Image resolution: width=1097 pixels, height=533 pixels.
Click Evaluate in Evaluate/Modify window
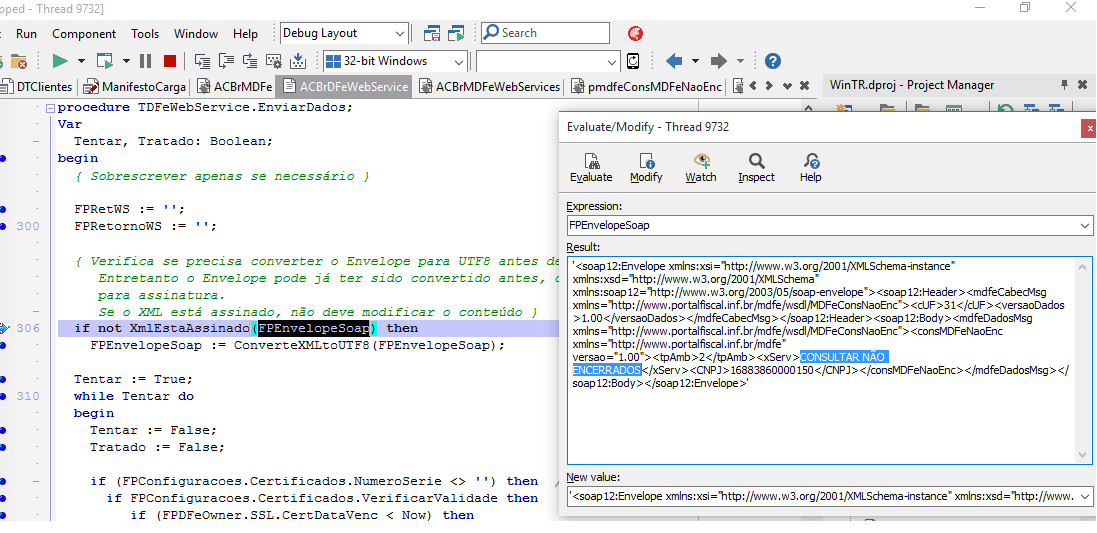coord(591,168)
